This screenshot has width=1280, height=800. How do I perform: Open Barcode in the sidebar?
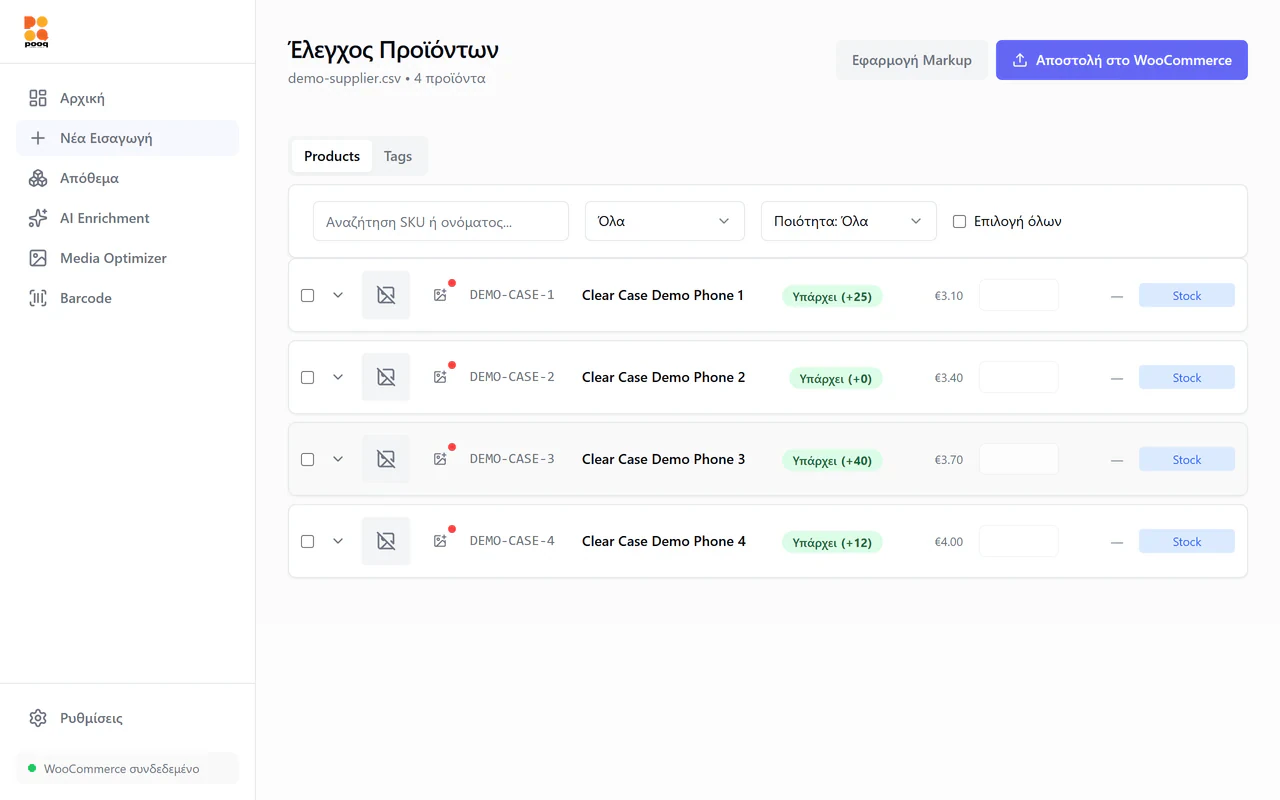click(127, 298)
